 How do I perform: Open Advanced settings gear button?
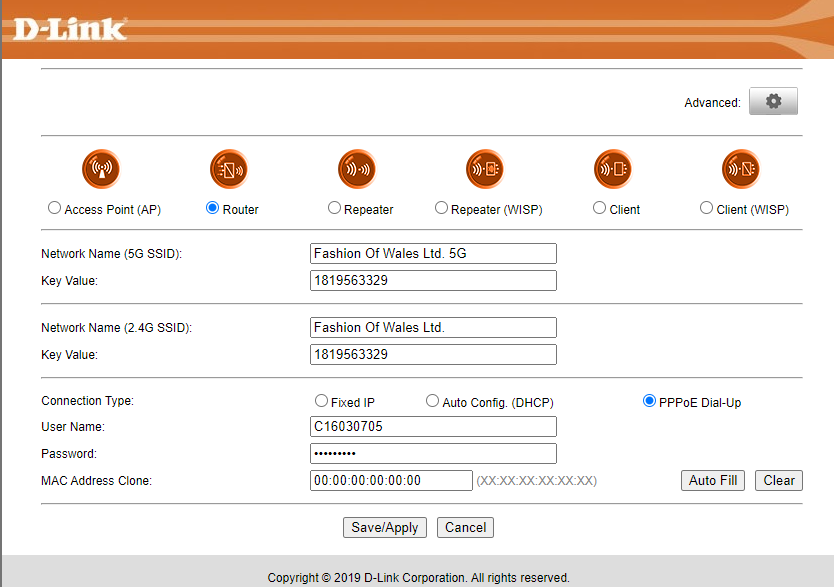tap(773, 101)
